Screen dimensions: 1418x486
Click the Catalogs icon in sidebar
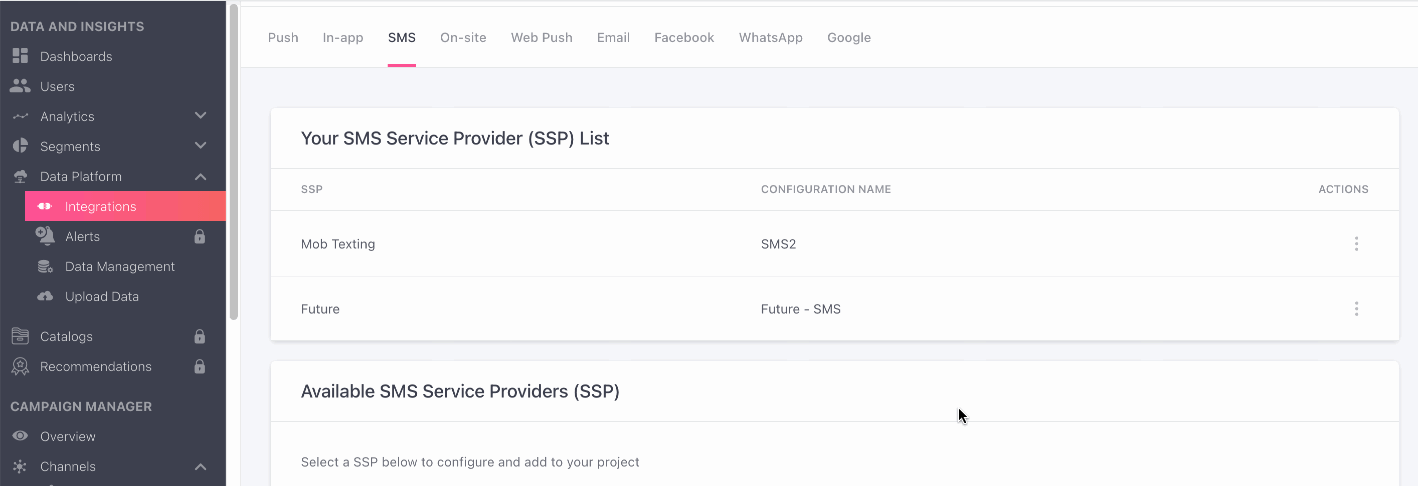pyautogui.click(x=20, y=337)
